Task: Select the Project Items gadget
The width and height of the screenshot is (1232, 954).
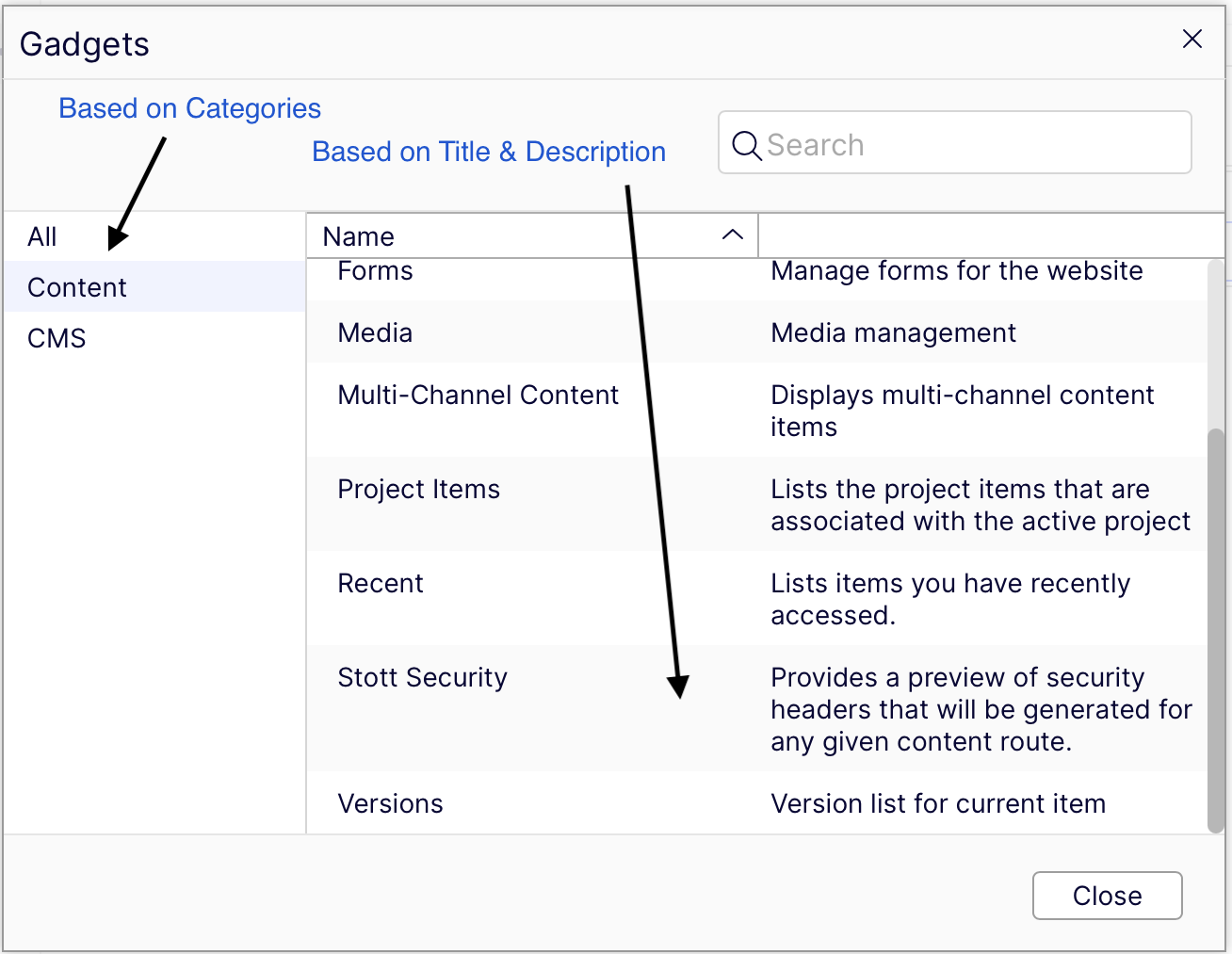Action: click(471, 489)
